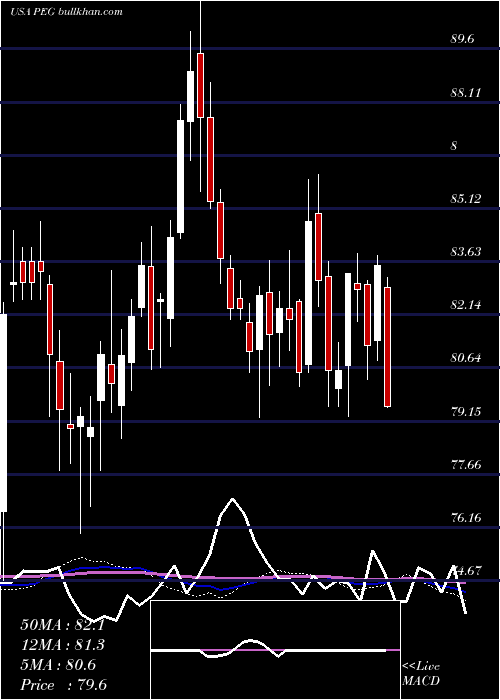Select the 82.14 price axis label

(466, 305)
